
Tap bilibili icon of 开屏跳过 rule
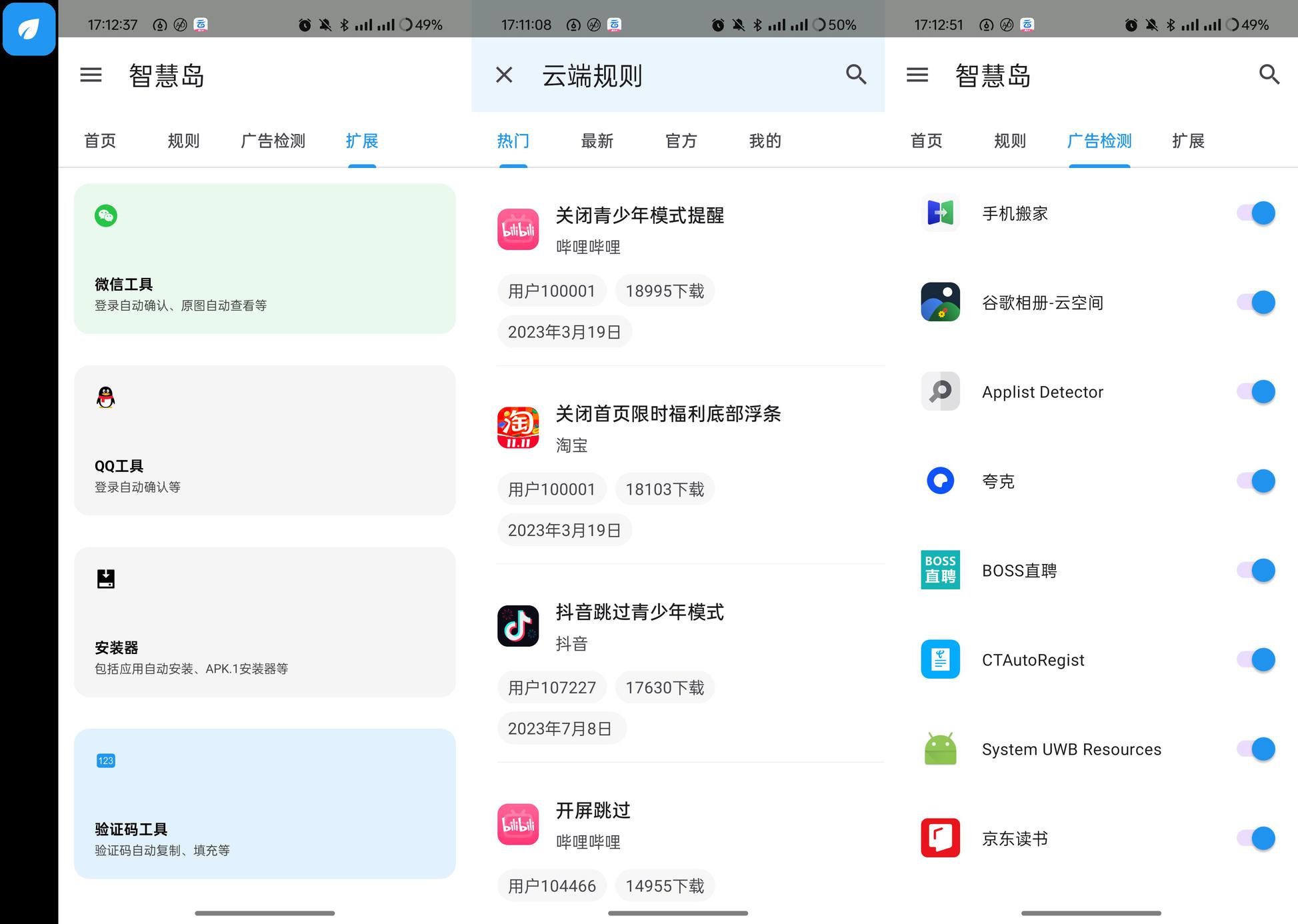[x=518, y=824]
